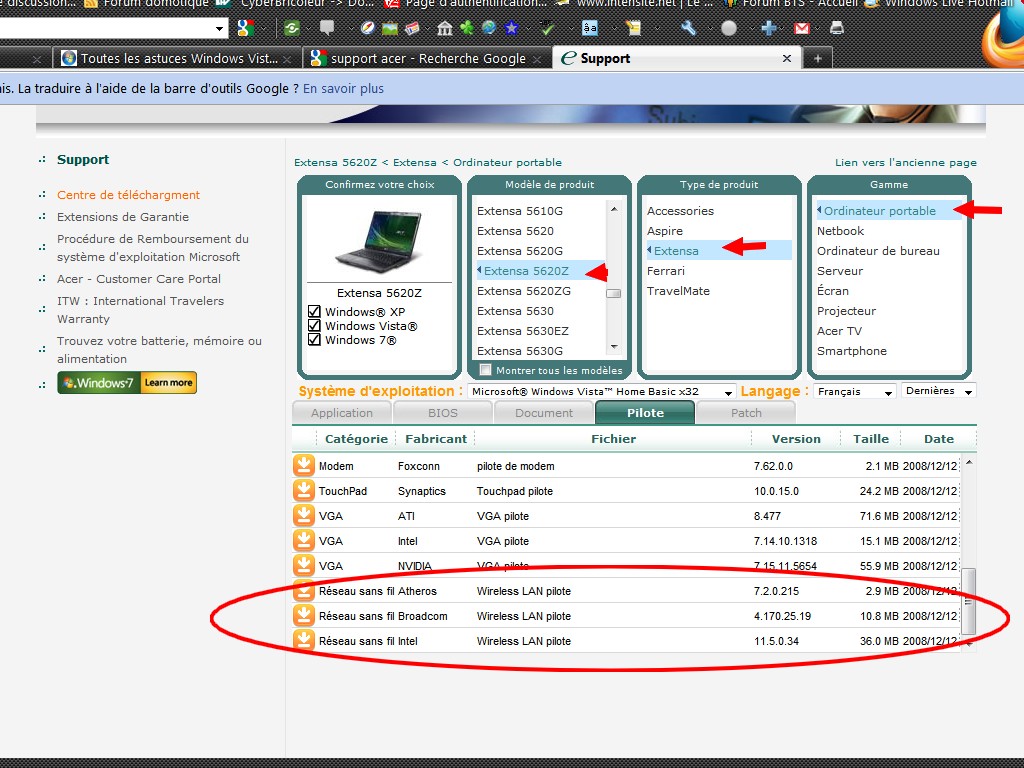The height and width of the screenshot is (768, 1024).
Task: Download the Foxconn modem driver
Action: pos(303,466)
